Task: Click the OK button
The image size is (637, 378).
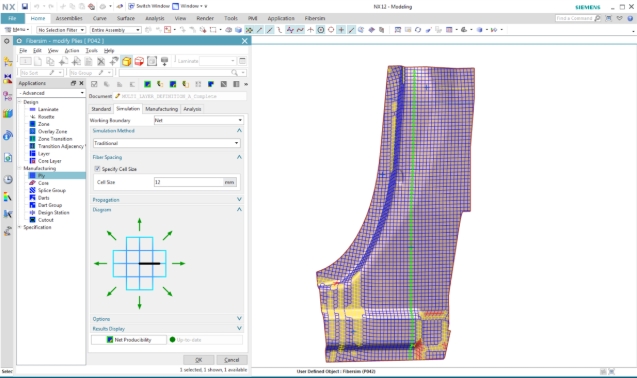Action: (x=199, y=360)
